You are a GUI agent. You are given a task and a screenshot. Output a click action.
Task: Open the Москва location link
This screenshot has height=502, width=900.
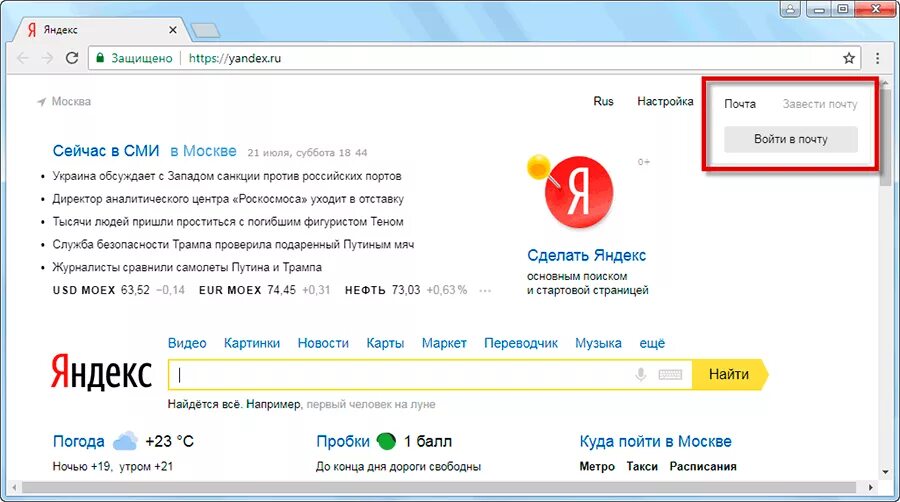coord(71,102)
